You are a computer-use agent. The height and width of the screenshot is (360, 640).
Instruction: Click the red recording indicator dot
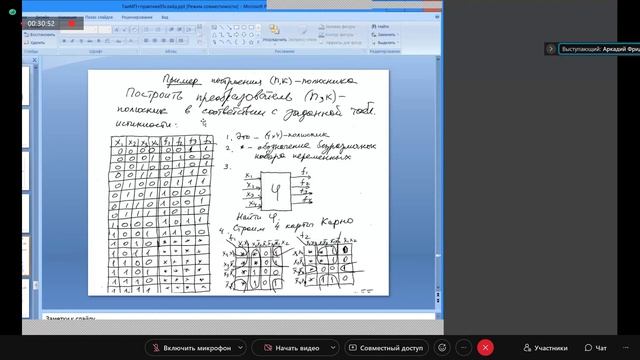[72, 24]
